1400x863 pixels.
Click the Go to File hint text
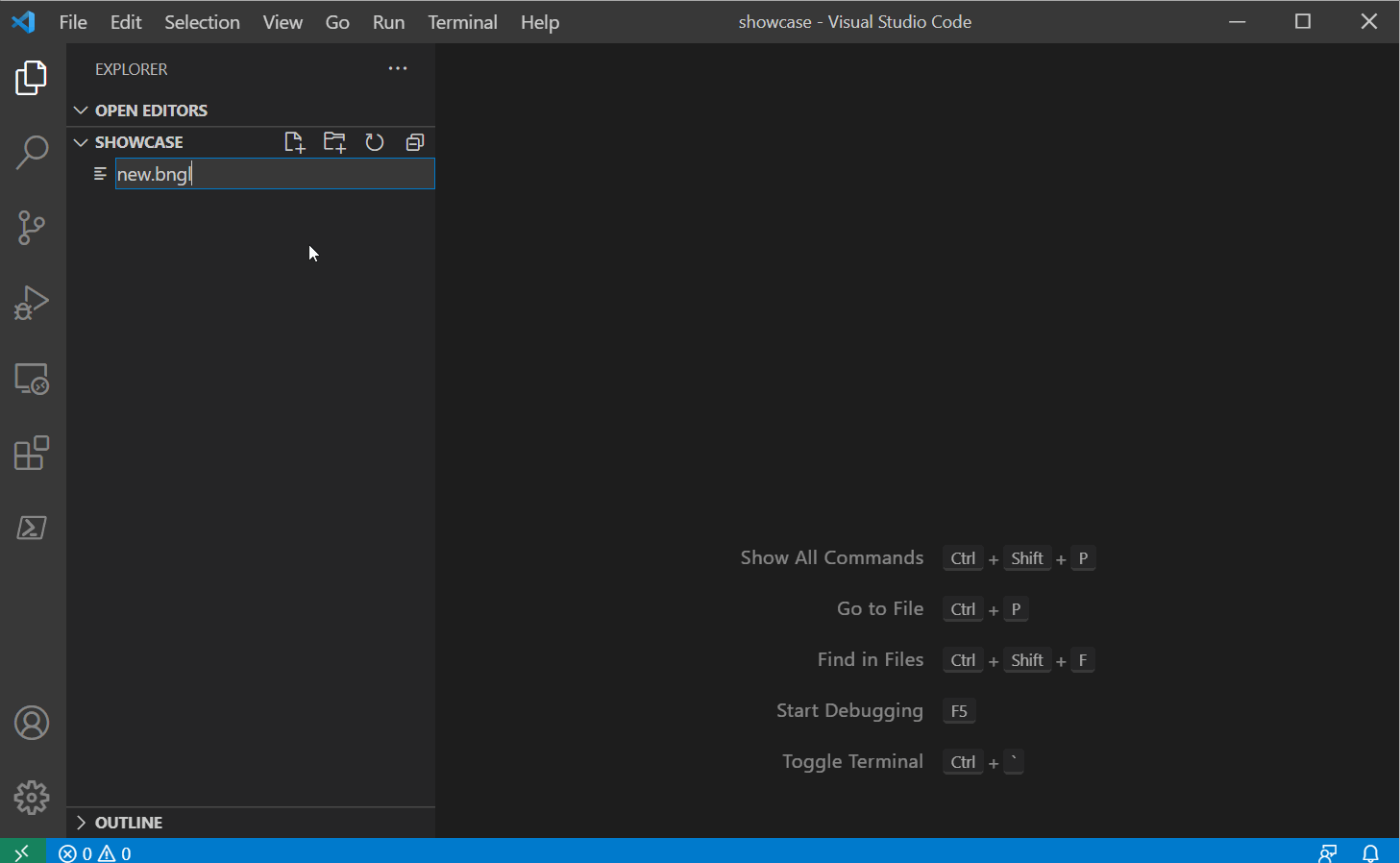(880, 608)
